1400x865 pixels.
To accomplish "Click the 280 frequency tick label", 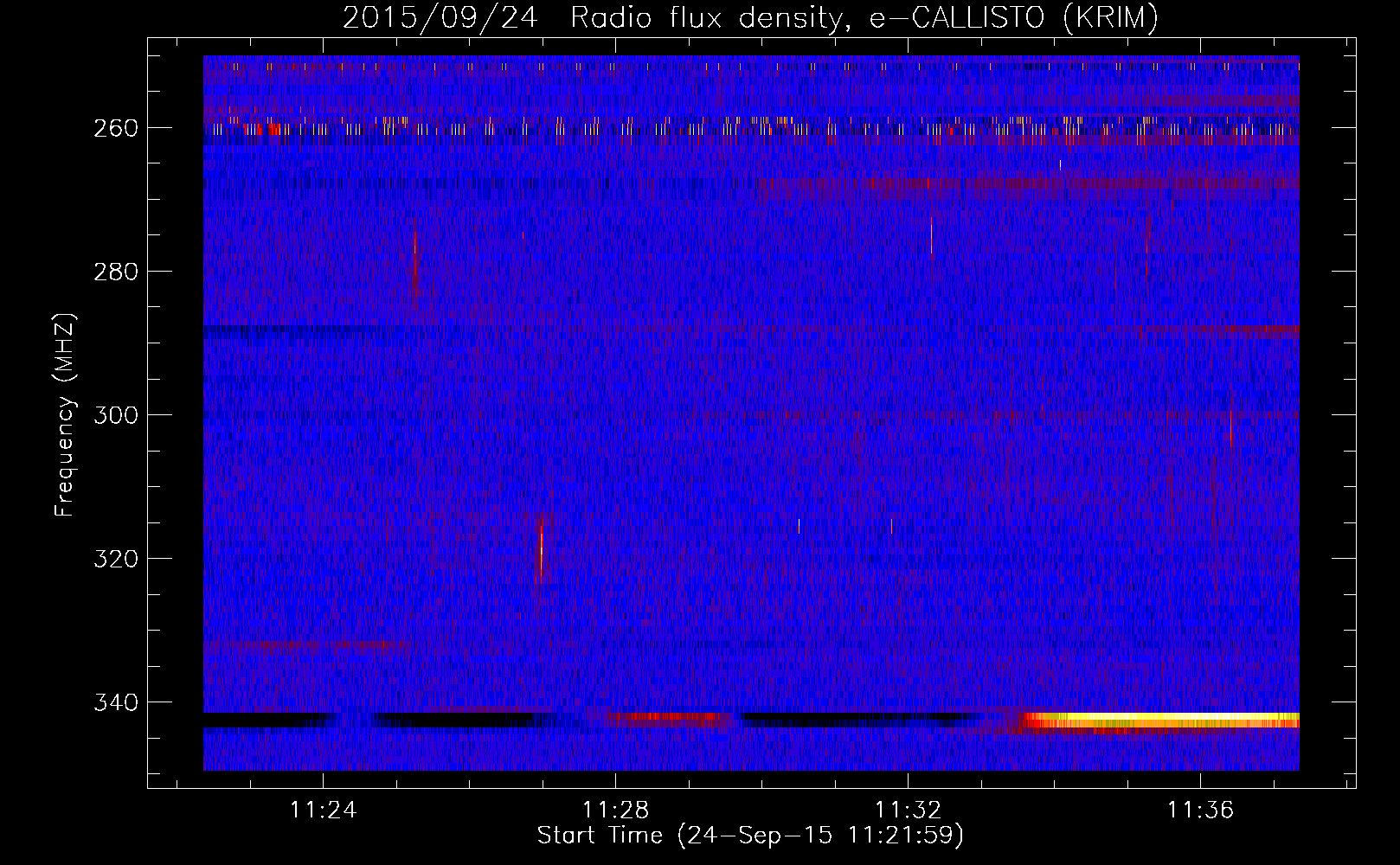I will point(115,272).
